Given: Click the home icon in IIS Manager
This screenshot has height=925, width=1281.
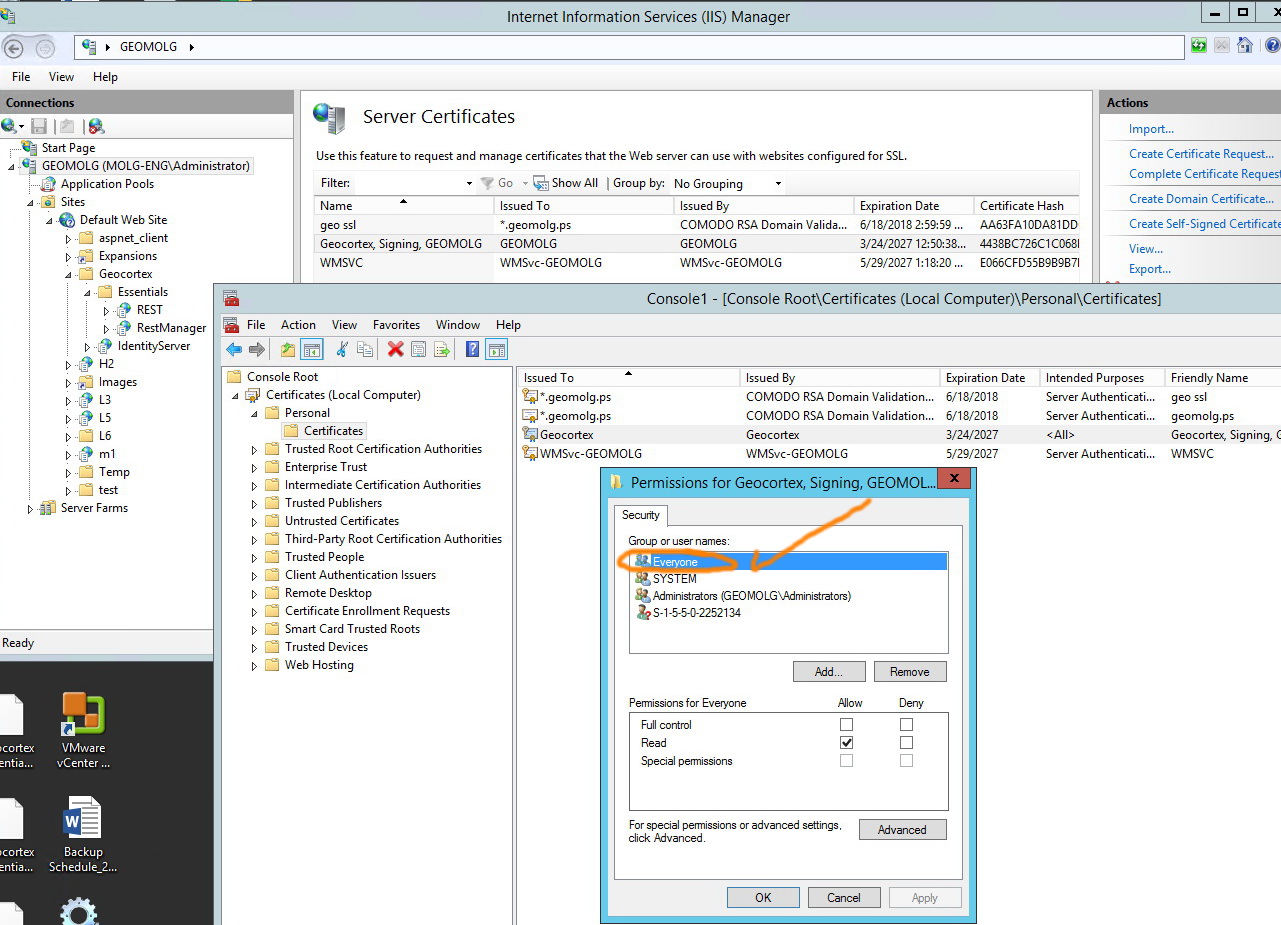Looking at the screenshot, I should click(1245, 46).
